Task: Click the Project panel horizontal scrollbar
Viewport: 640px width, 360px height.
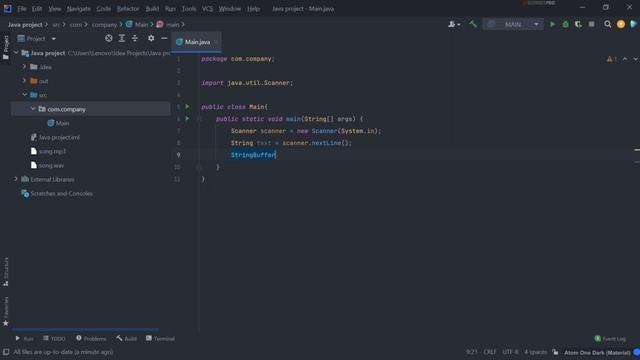Action: tap(85, 329)
